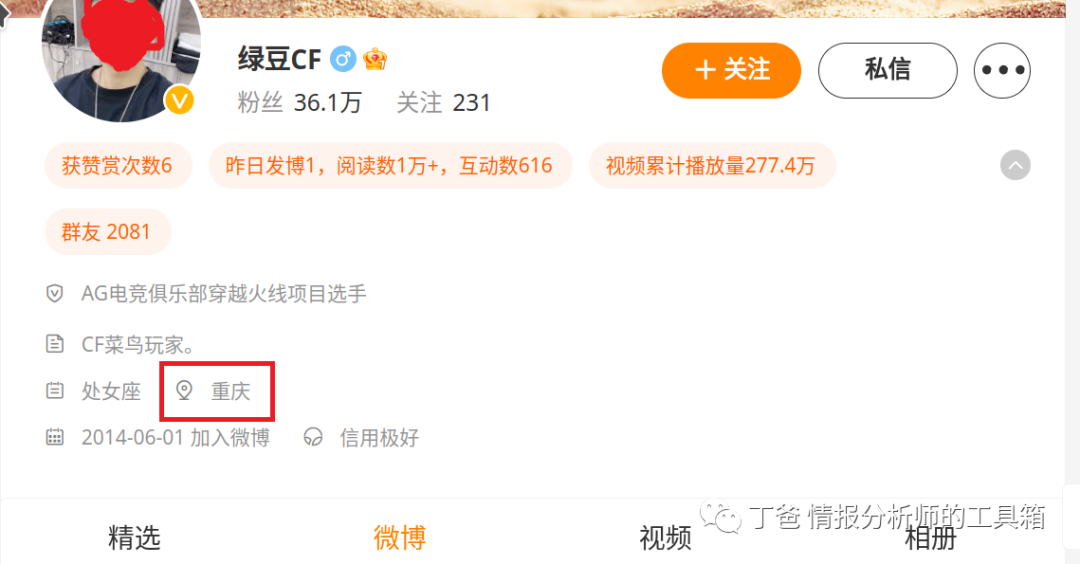Click the location pin icon beside 重庆

coord(184,390)
